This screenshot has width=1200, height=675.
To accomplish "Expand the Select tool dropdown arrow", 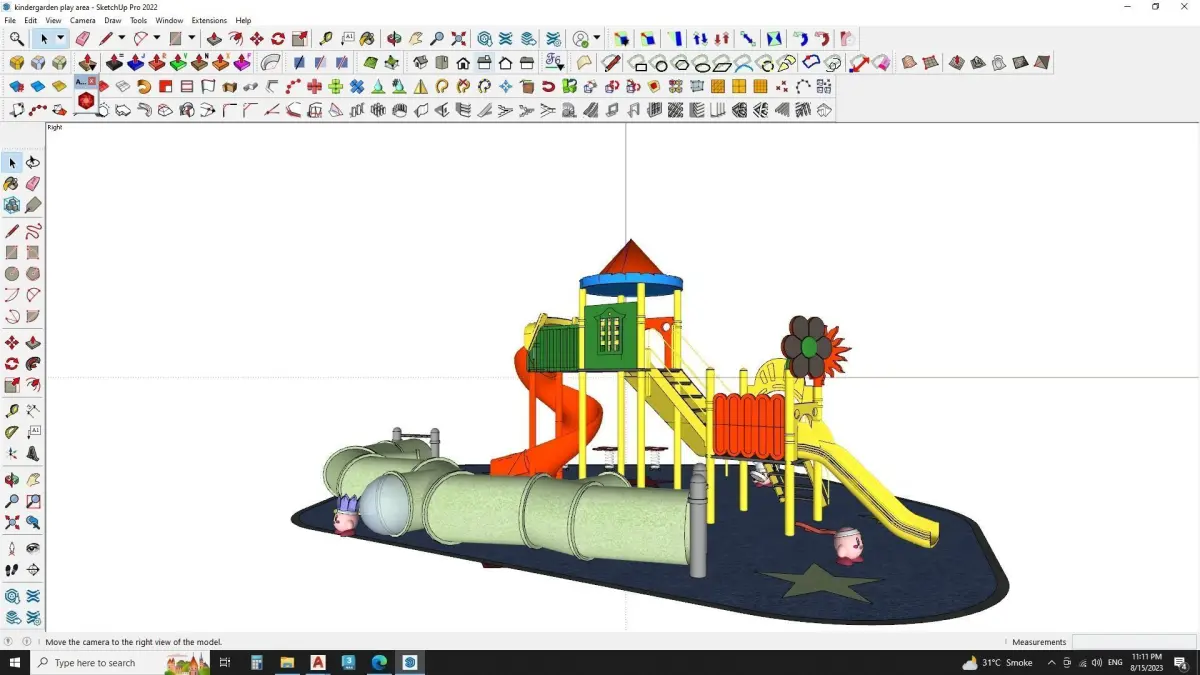I will [x=60, y=39].
